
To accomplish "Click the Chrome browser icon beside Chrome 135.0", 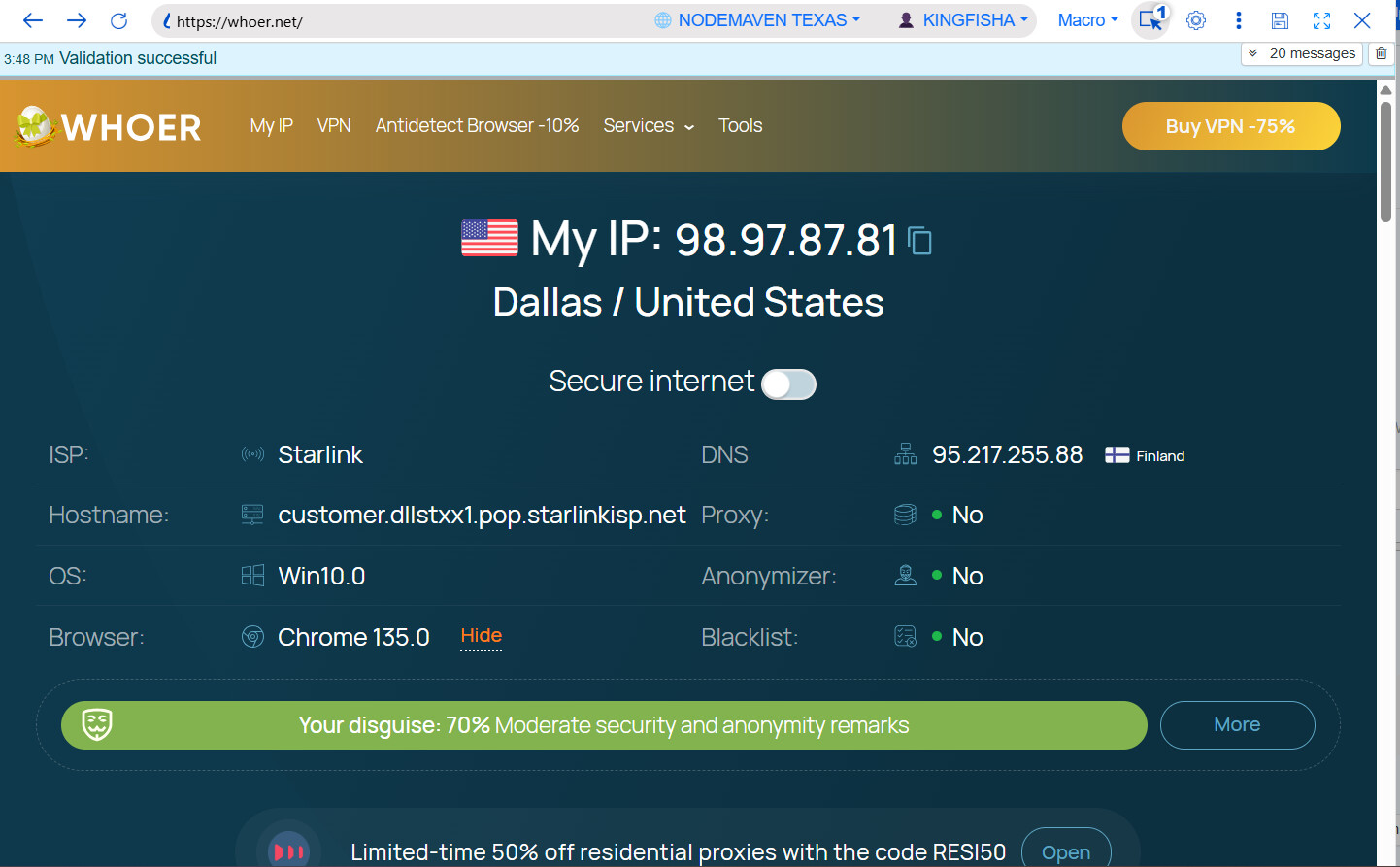I will click(252, 637).
